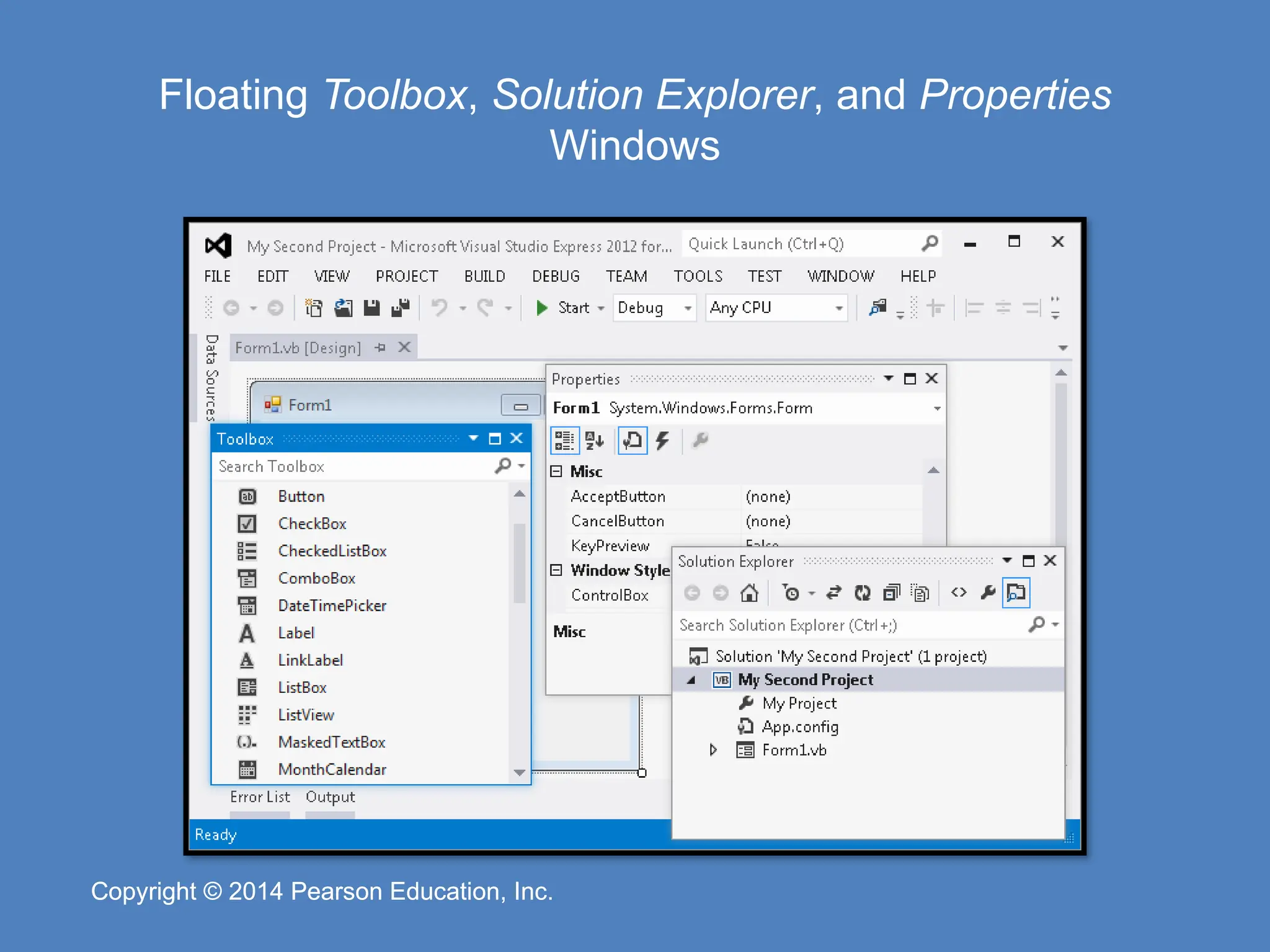Screen dimensions: 1270x952
Task: Open the Properties object selector Form1 dropdown
Action: [937, 408]
